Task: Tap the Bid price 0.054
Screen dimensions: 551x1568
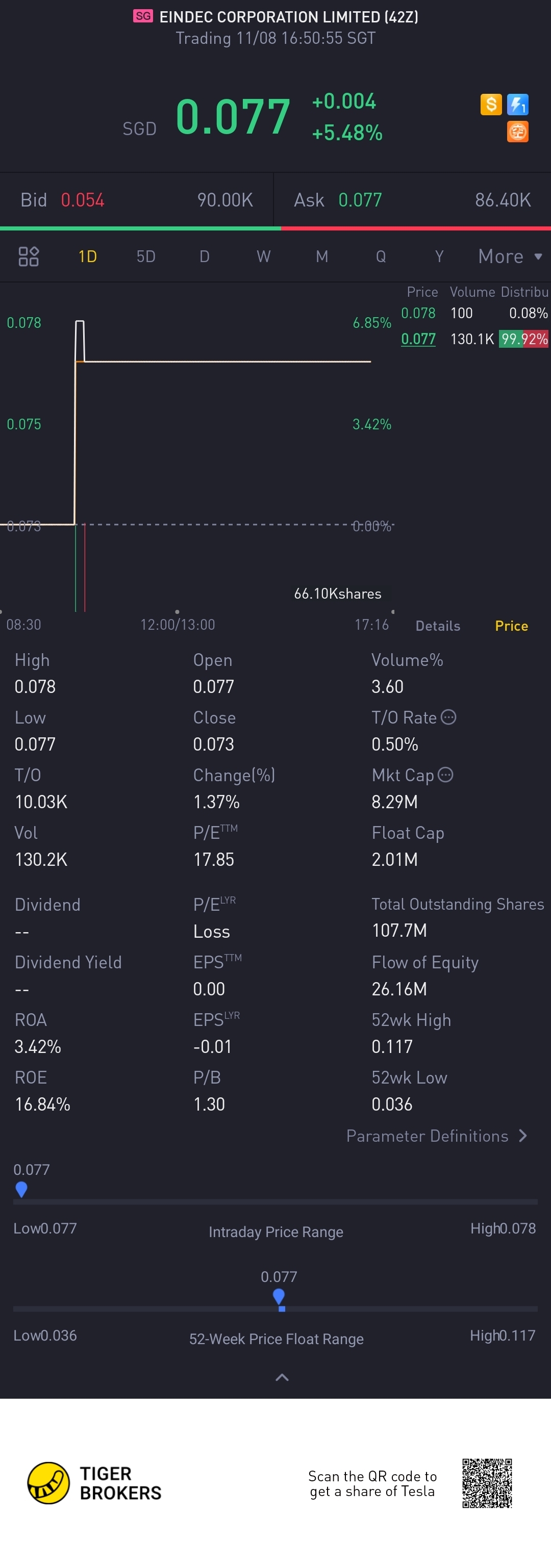Action: click(x=83, y=200)
